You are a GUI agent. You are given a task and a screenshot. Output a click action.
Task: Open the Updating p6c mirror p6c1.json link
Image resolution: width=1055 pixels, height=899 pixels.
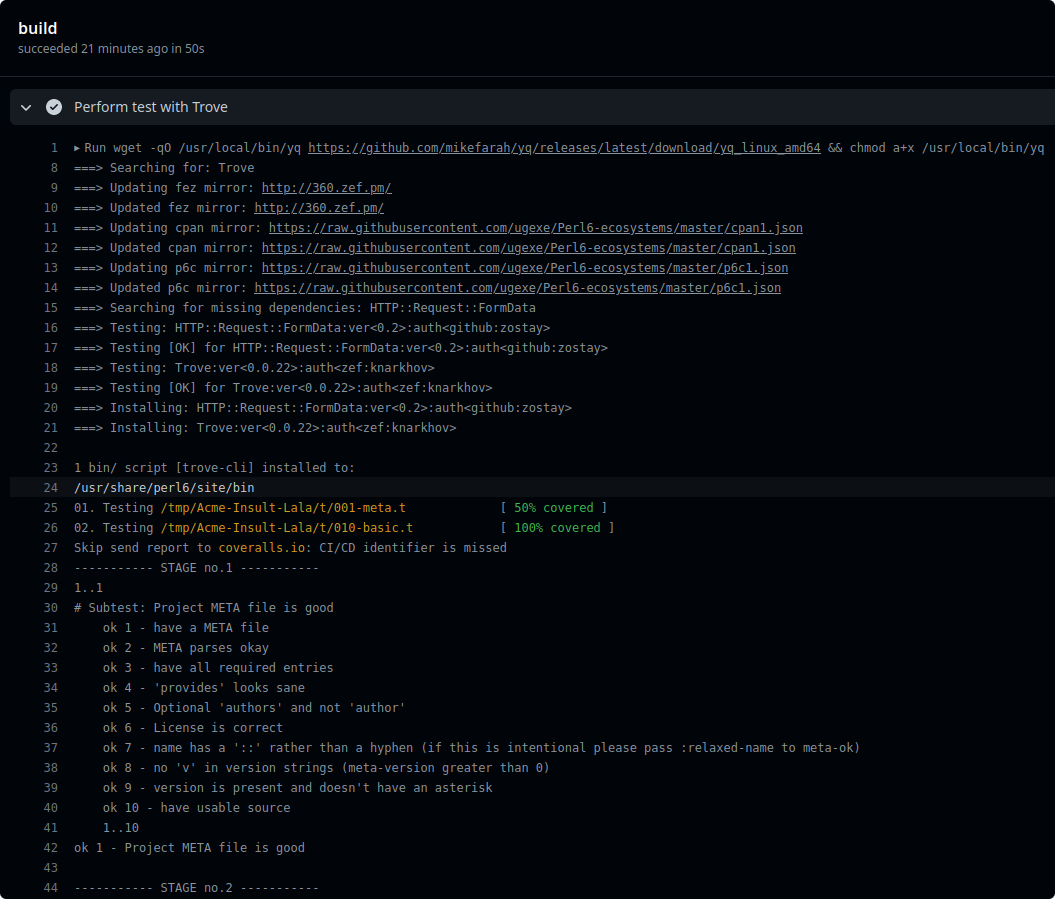524,268
